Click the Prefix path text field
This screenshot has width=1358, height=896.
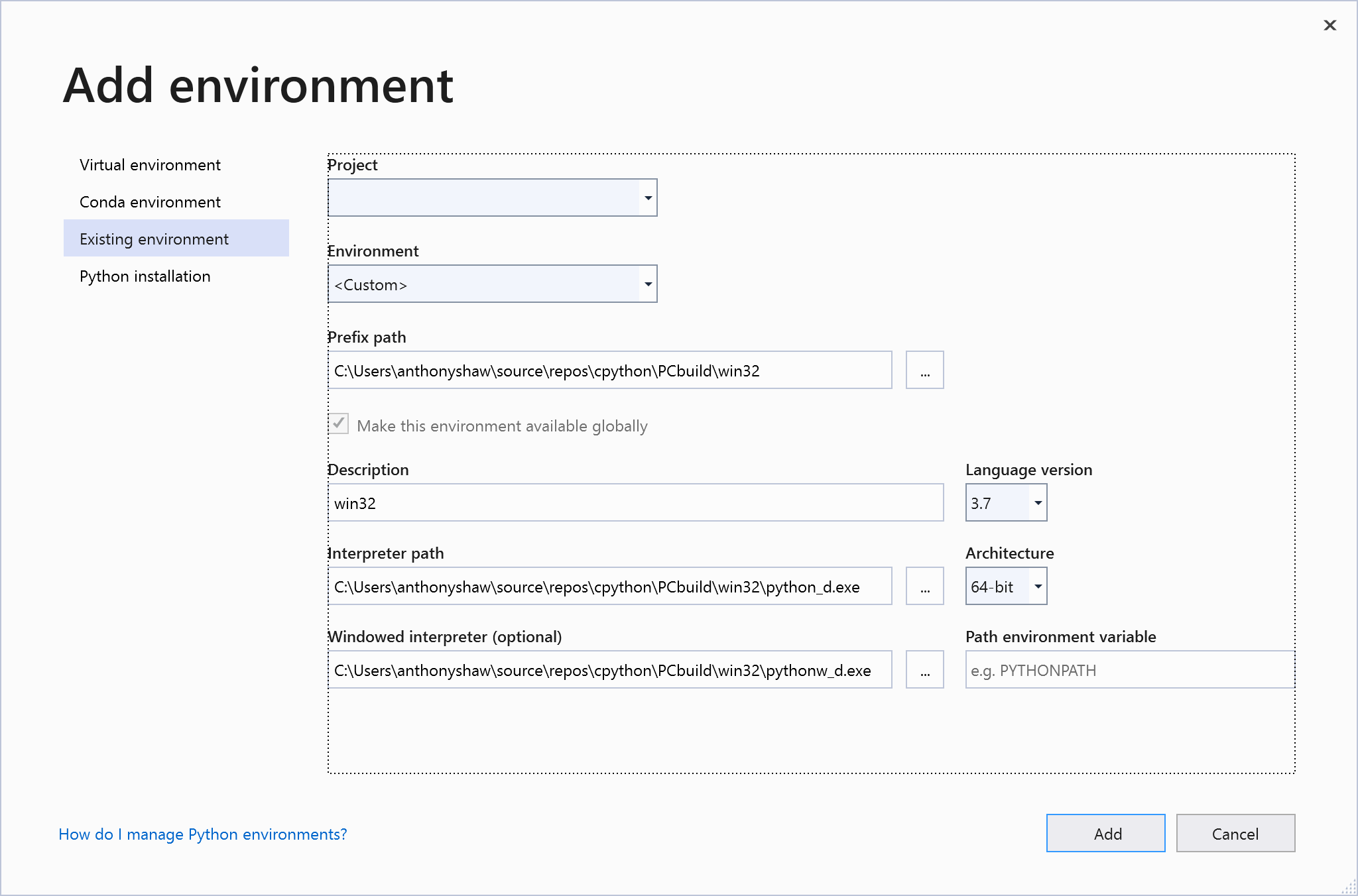click(x=610, y=370)
